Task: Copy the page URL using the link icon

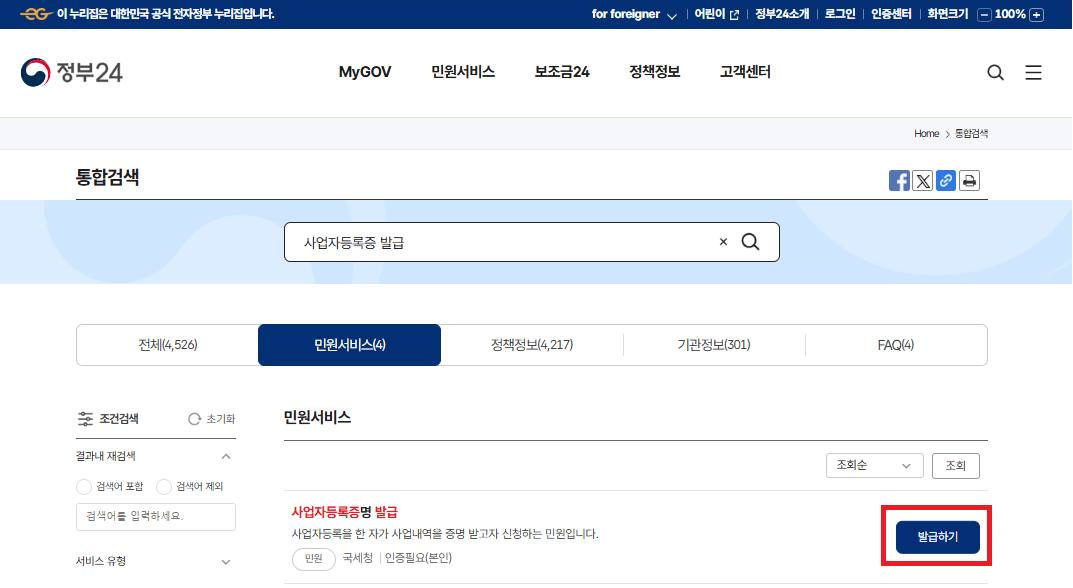Action: 945,180
